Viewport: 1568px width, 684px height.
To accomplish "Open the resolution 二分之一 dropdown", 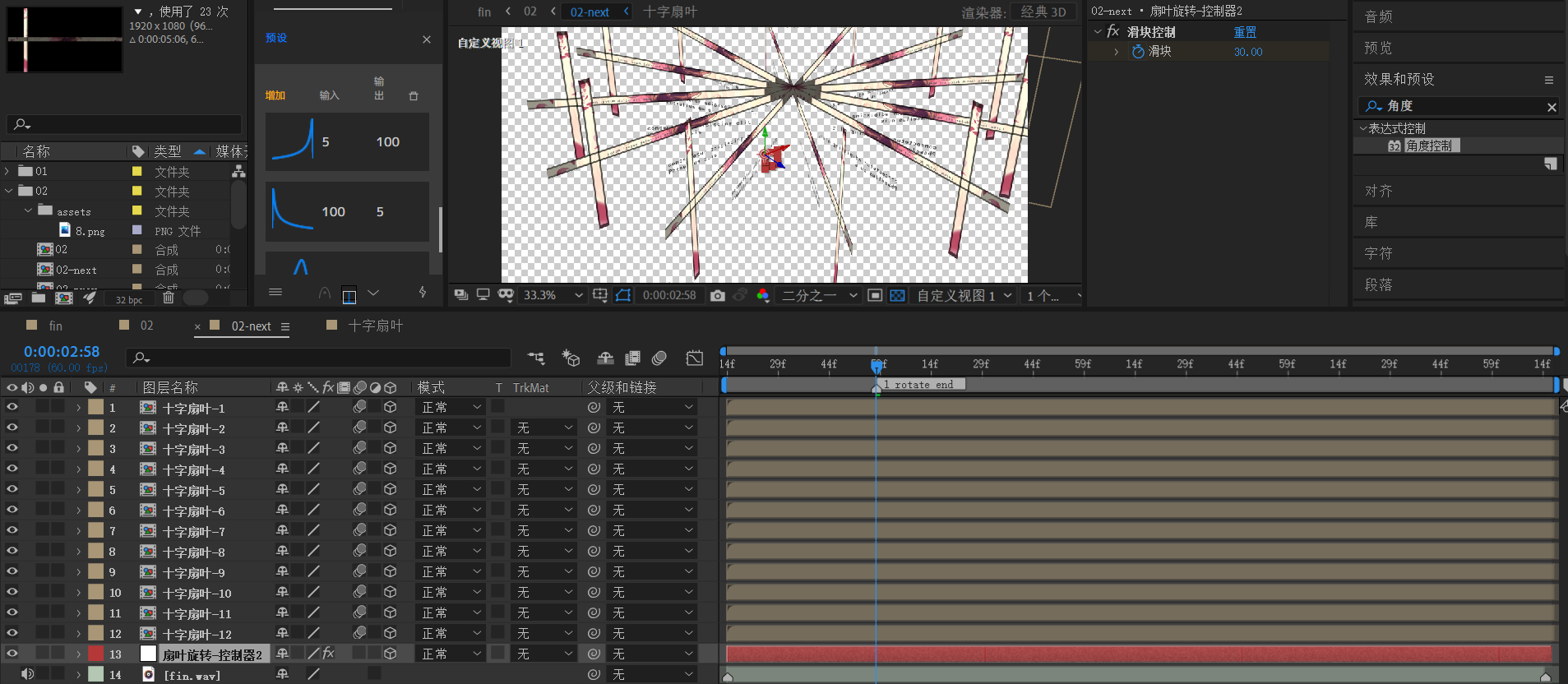I will [x=819, y=295].
